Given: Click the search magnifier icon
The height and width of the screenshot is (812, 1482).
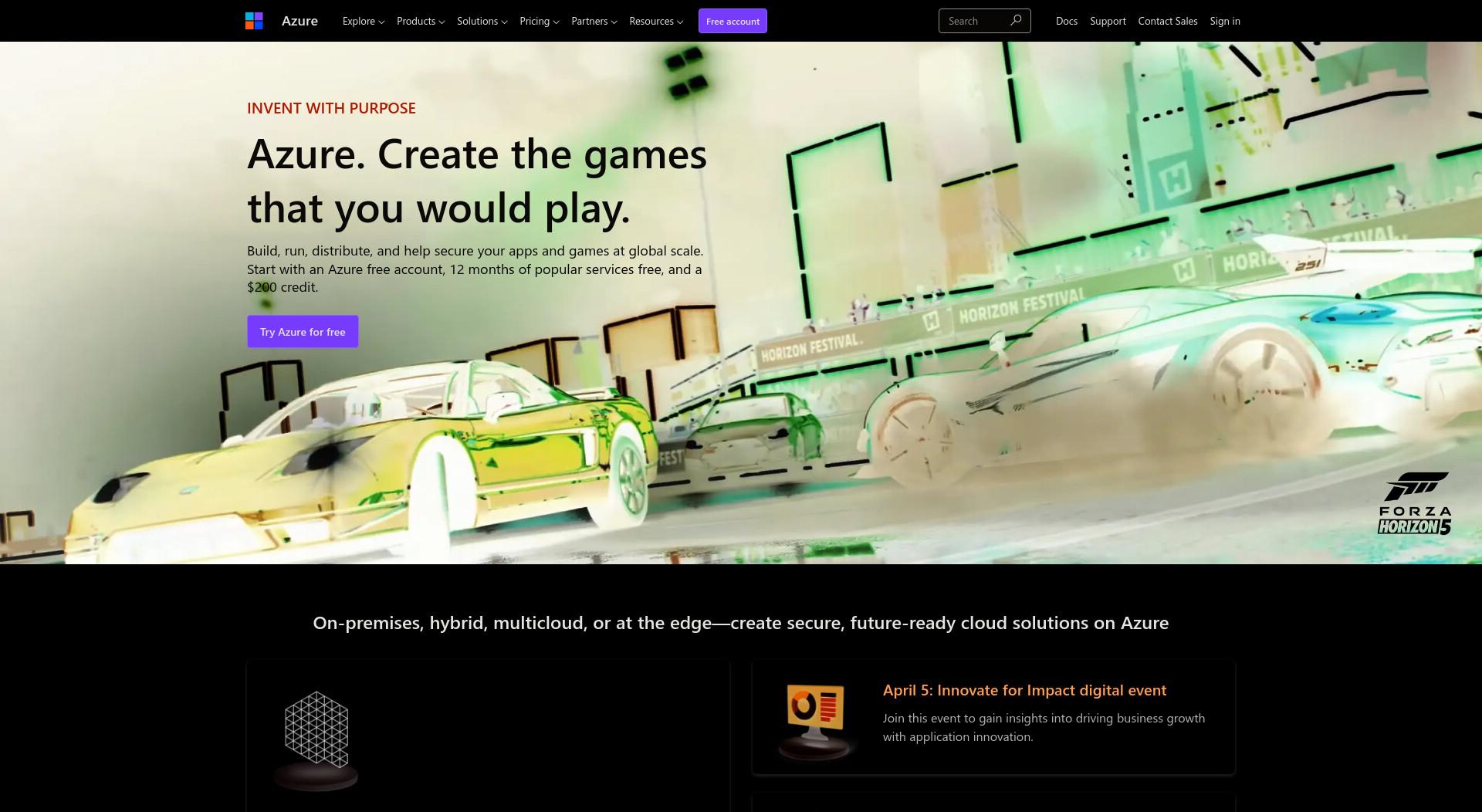Looking at the screenshot, I should tap(1016, 21).
